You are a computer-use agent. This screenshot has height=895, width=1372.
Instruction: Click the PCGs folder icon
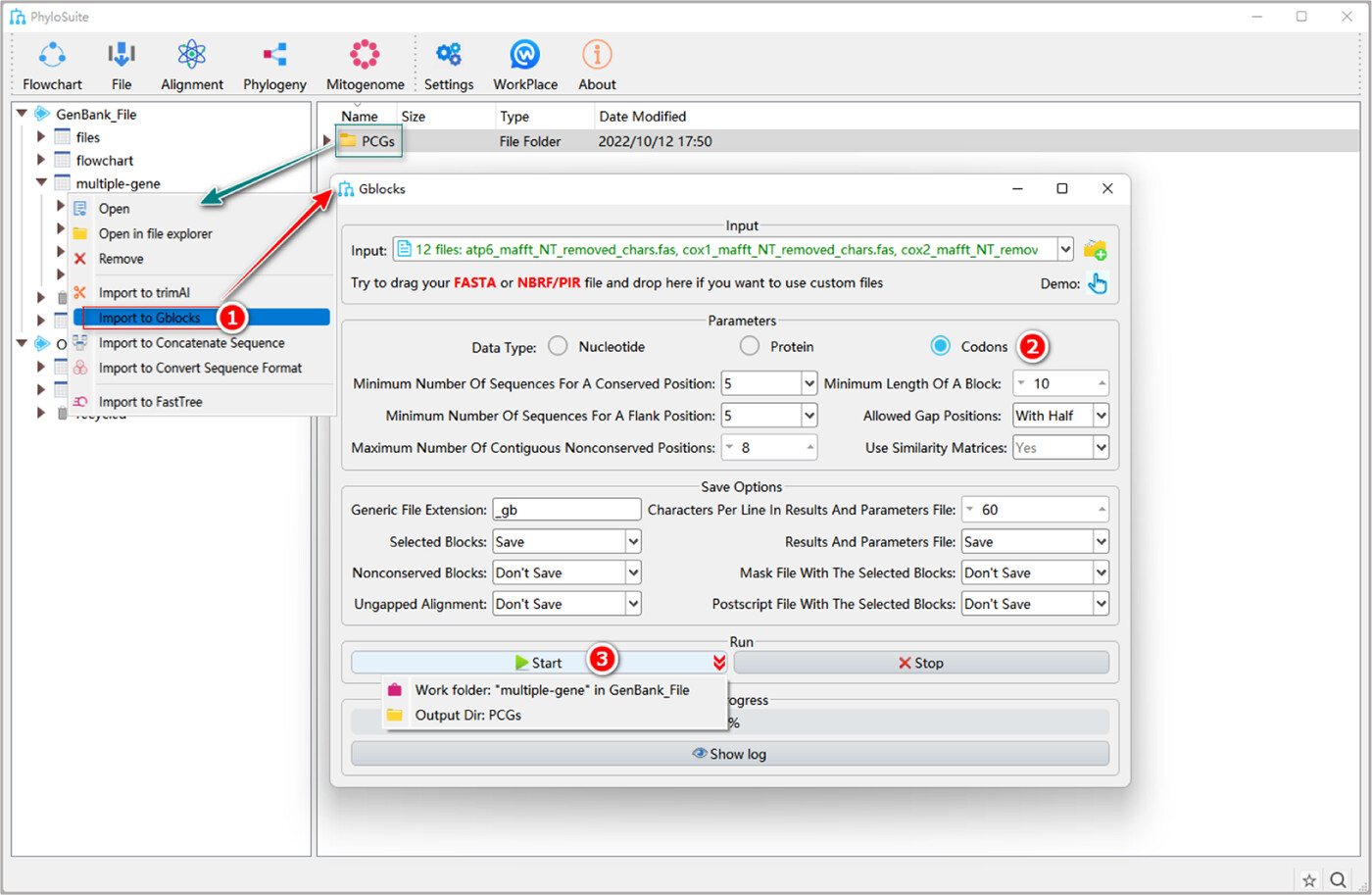point(348,141)
